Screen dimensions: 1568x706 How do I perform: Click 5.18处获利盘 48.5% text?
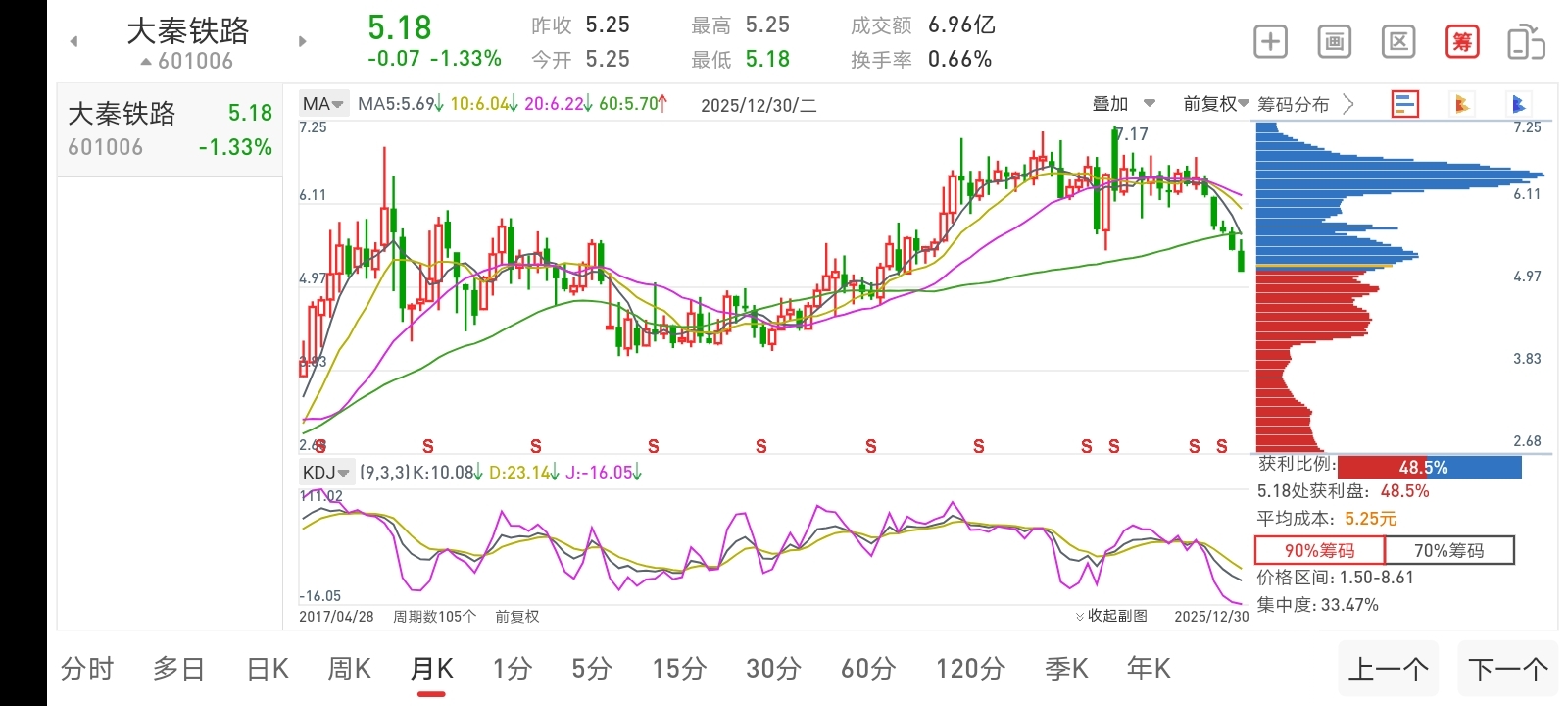pos(1344,491)
